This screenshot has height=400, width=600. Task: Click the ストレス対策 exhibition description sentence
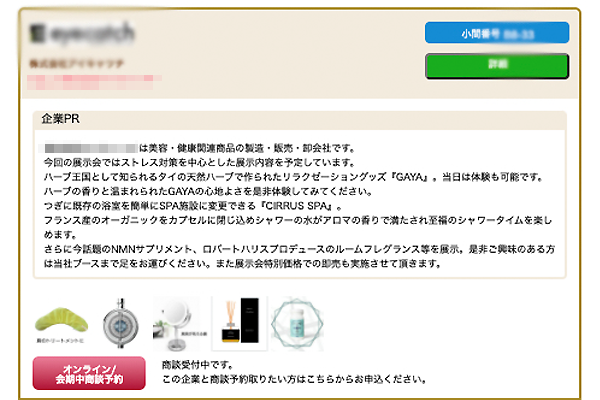coord(199,162)
